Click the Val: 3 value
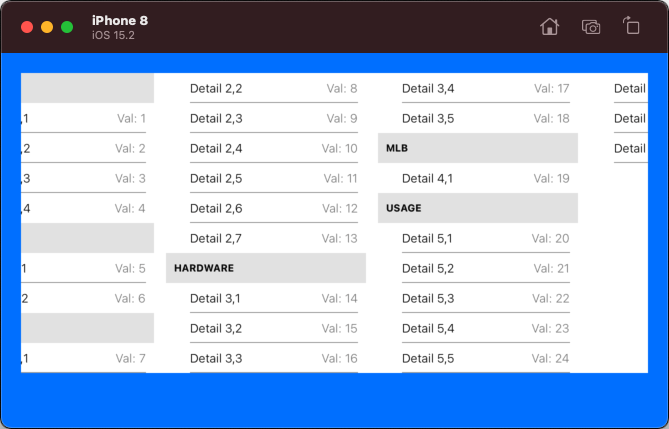 130,178
